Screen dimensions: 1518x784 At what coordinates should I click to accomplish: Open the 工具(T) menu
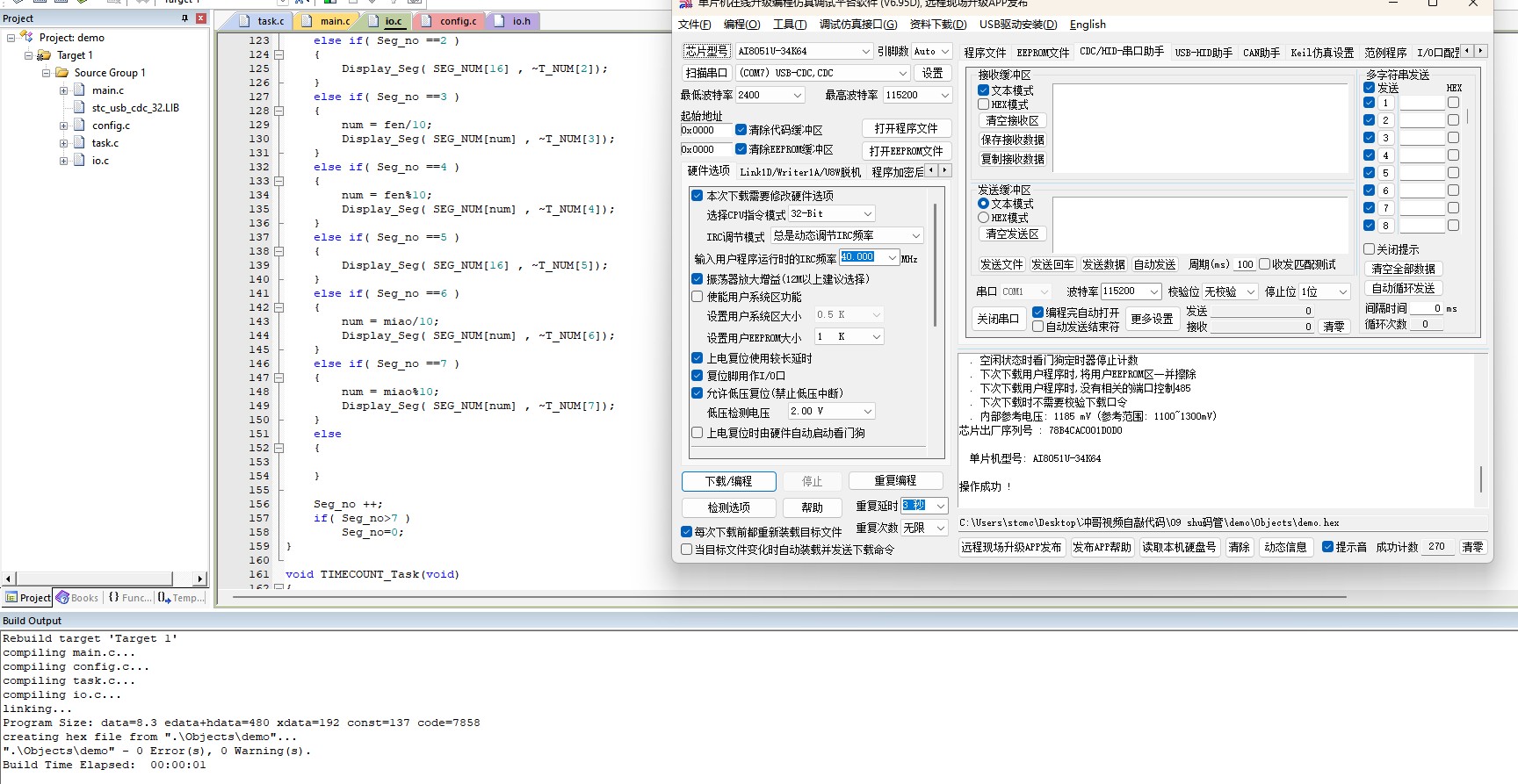point(789,25)
